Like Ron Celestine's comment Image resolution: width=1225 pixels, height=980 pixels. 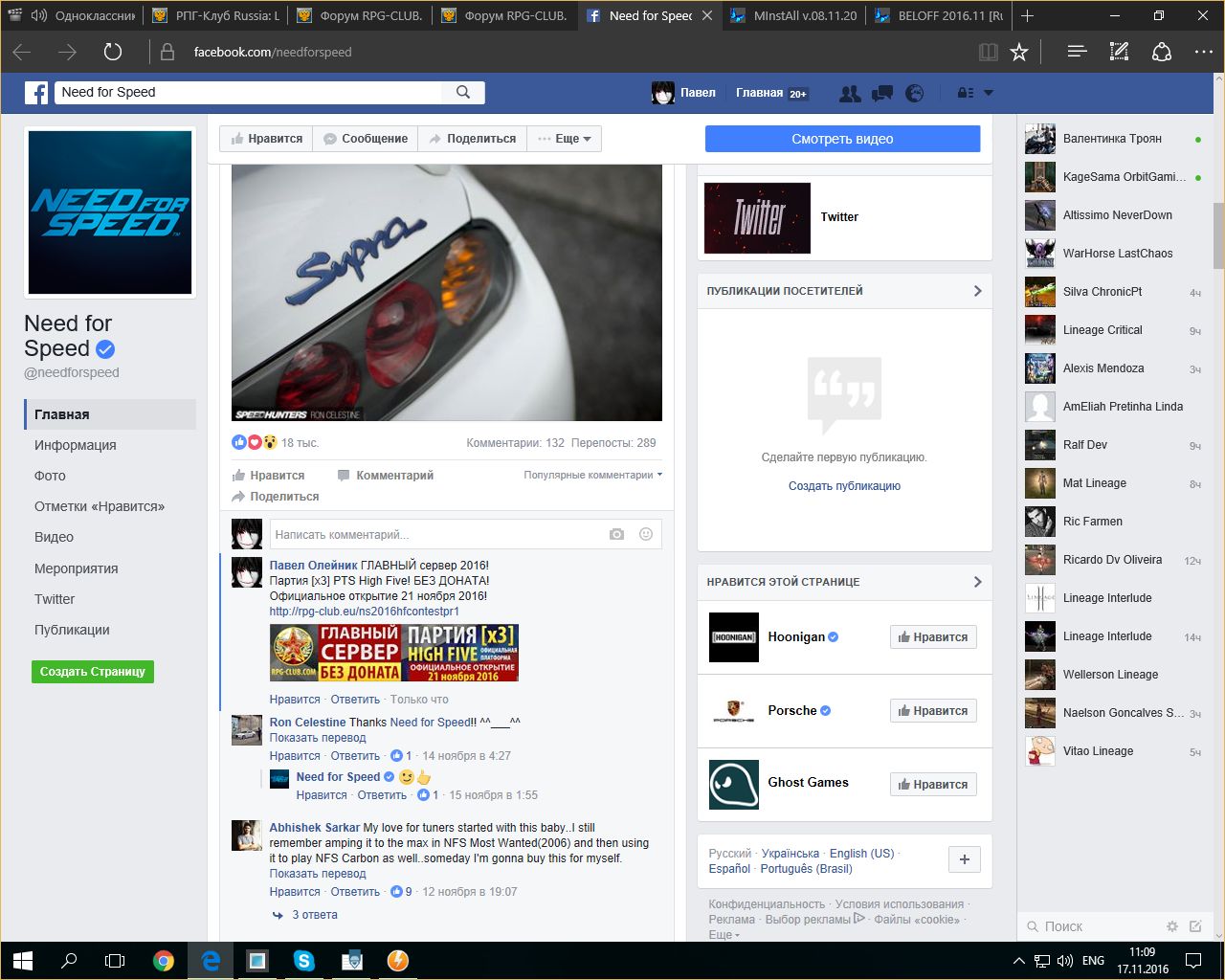(x=295, y=756)
